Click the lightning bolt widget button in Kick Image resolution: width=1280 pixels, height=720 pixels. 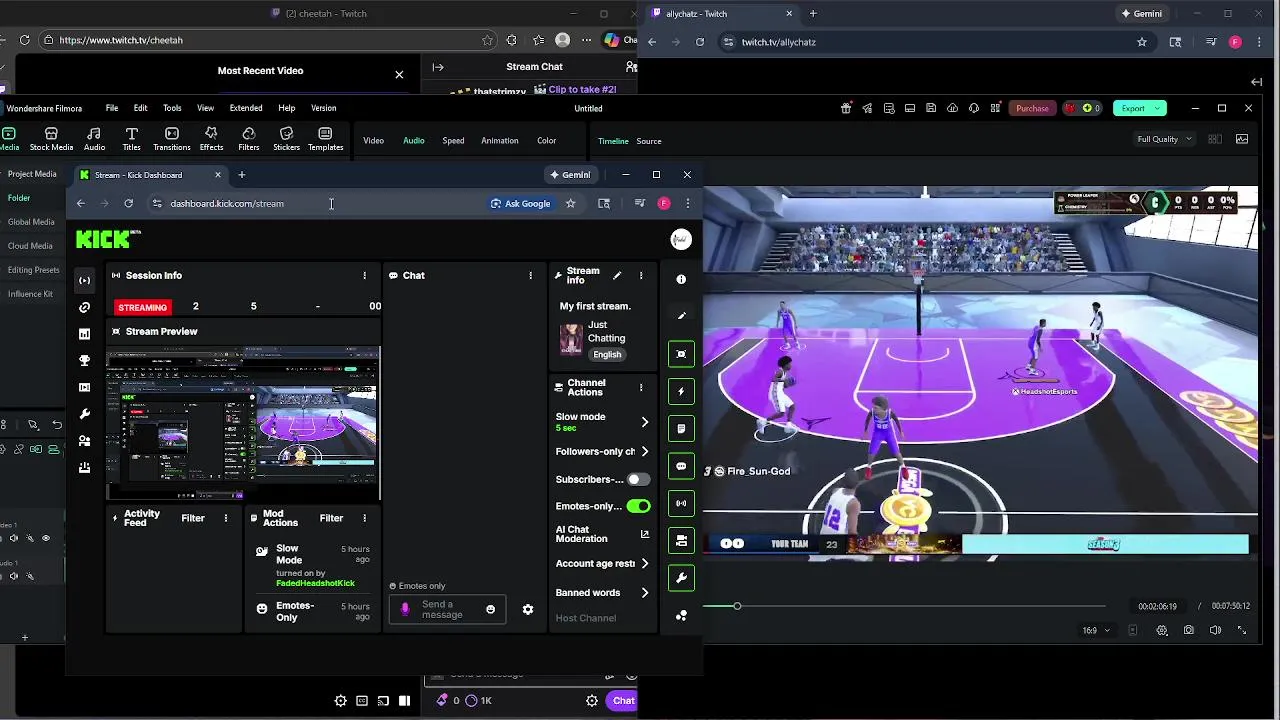(681, 391)
